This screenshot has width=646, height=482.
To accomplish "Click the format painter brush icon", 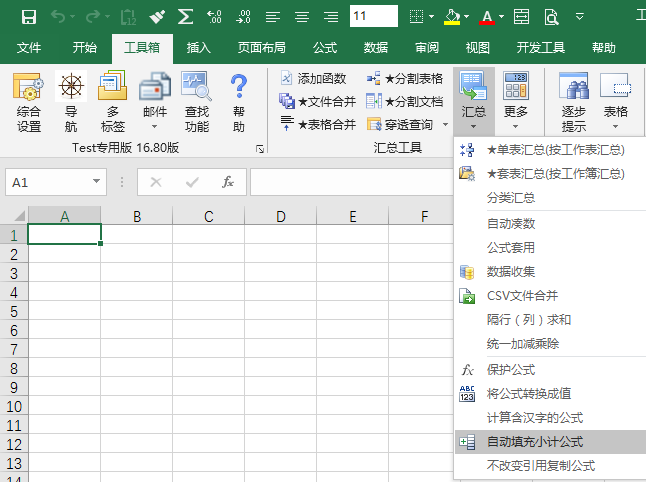I will 157,16.
